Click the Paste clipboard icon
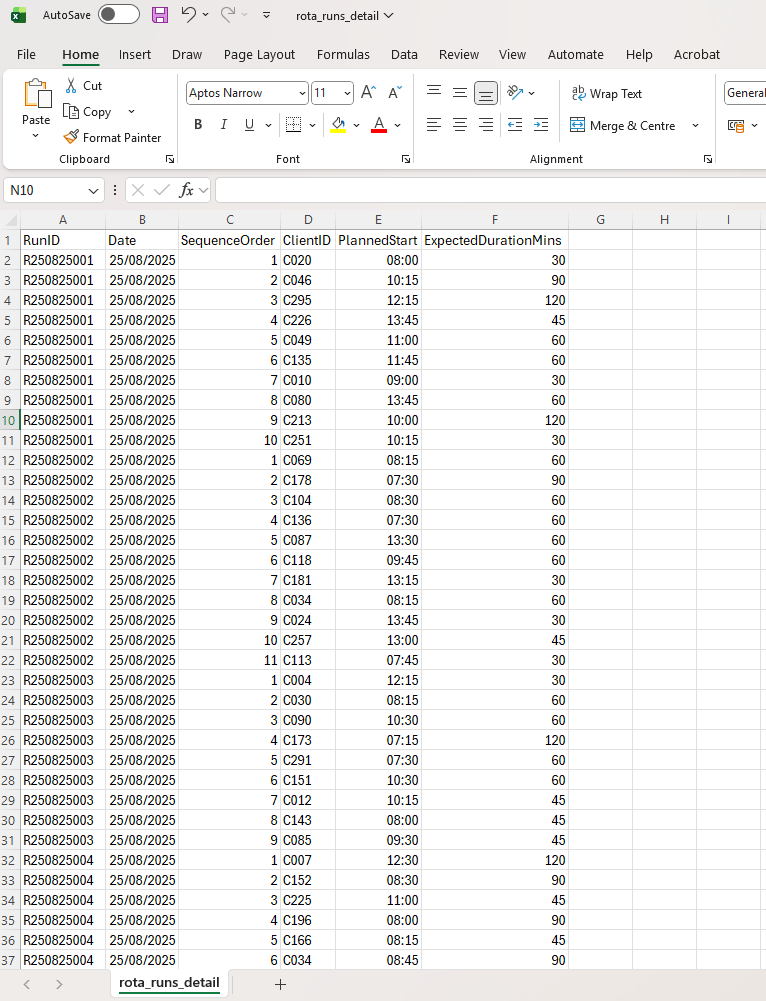Image resolution: width=766 pixels, height=1001 pixels. tap(37, 94)
